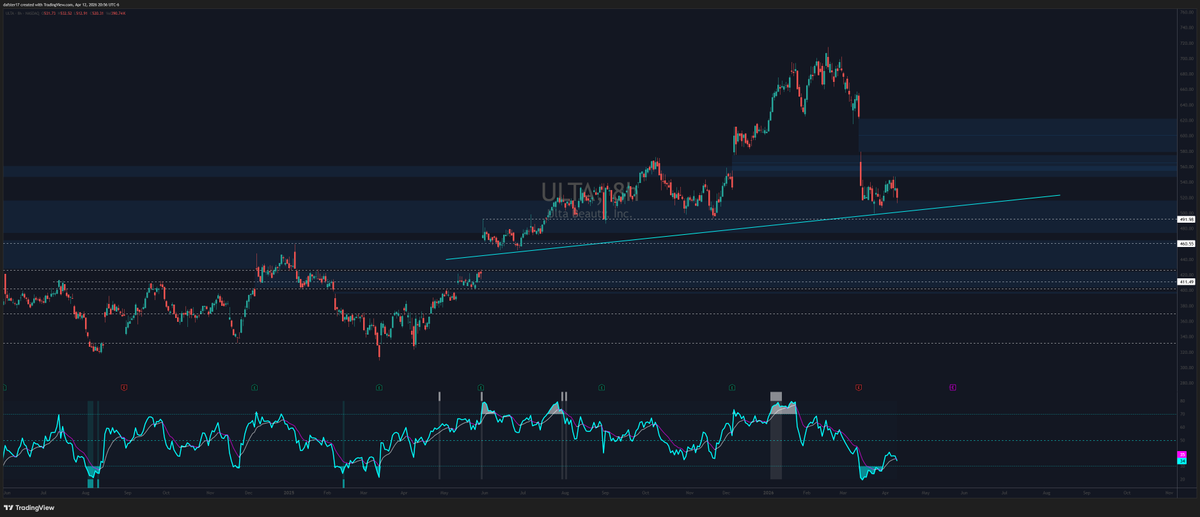Open the magenta upcoming earnings marker

[x=952, y=386]
